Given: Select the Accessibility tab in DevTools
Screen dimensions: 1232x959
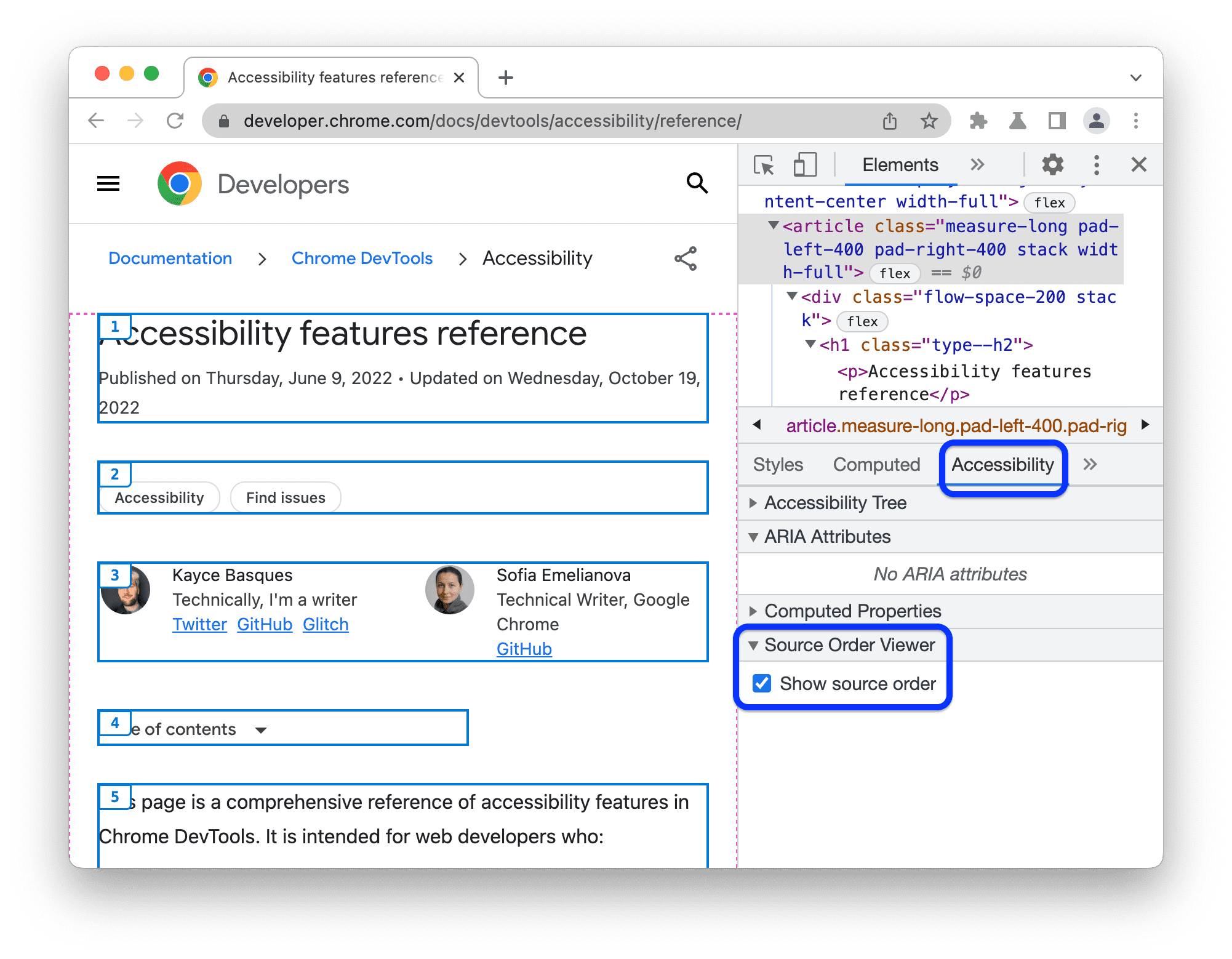Looking at the screenshot, I should point(1000,463).
